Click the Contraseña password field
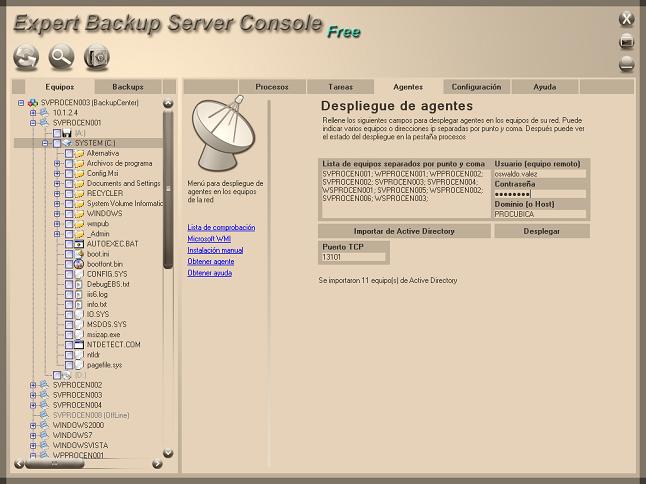This screenshot has height=484, width=646. point(539,194)
